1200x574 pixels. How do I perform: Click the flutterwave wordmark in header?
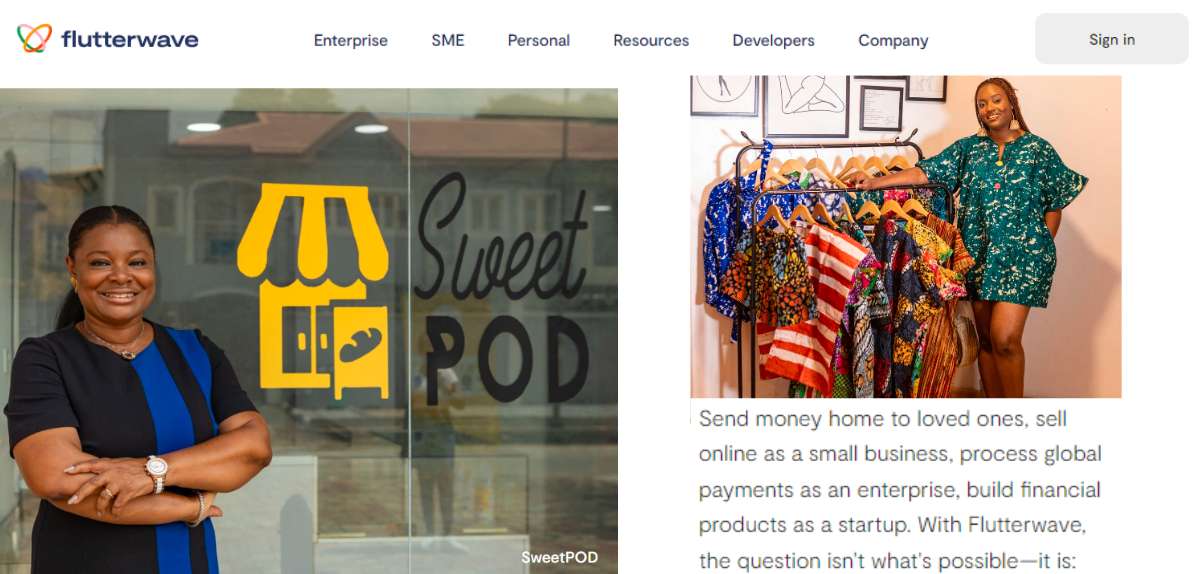[129, 40]
